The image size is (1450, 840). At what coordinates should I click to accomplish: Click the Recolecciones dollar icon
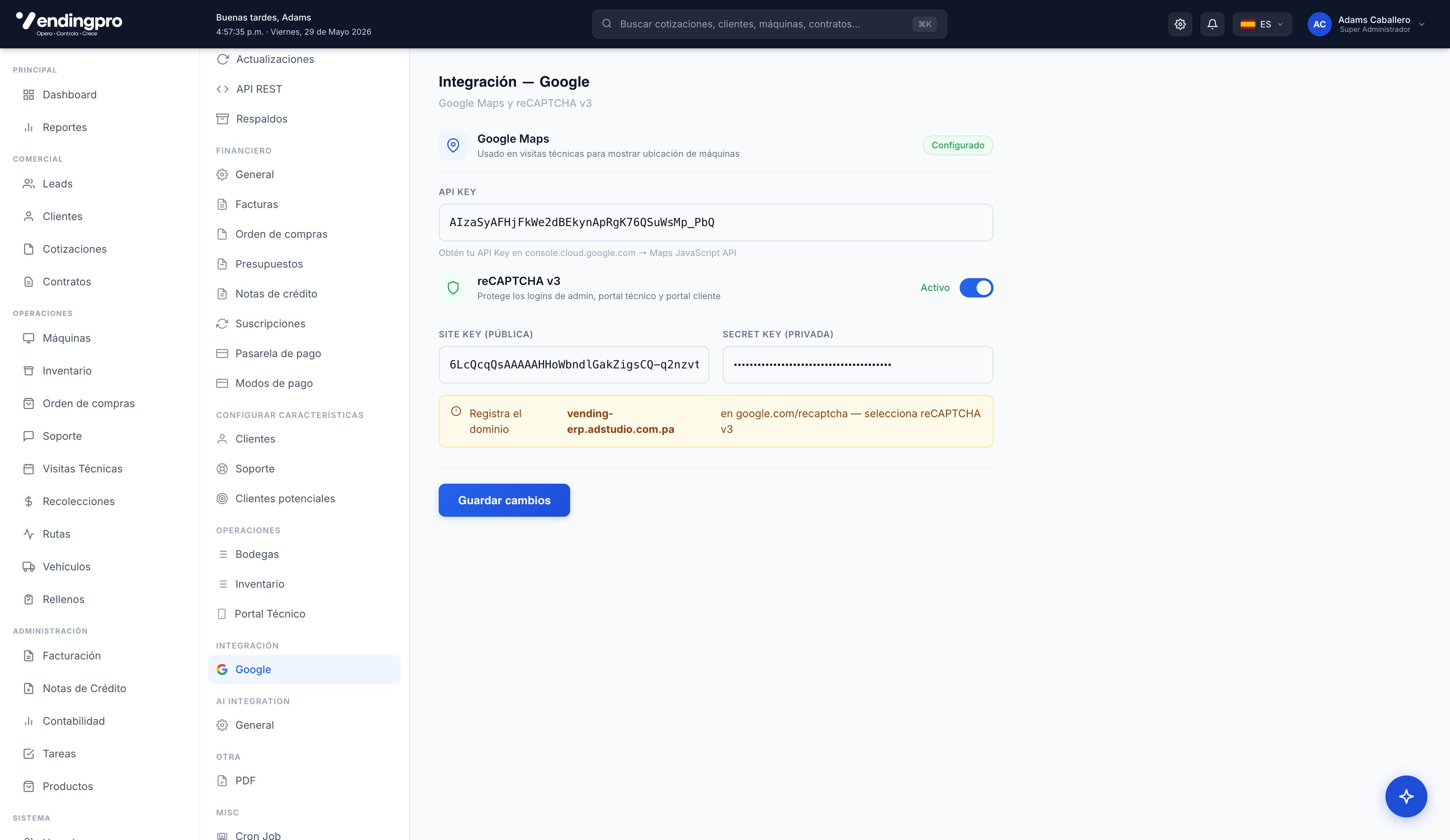pos(28,501)
